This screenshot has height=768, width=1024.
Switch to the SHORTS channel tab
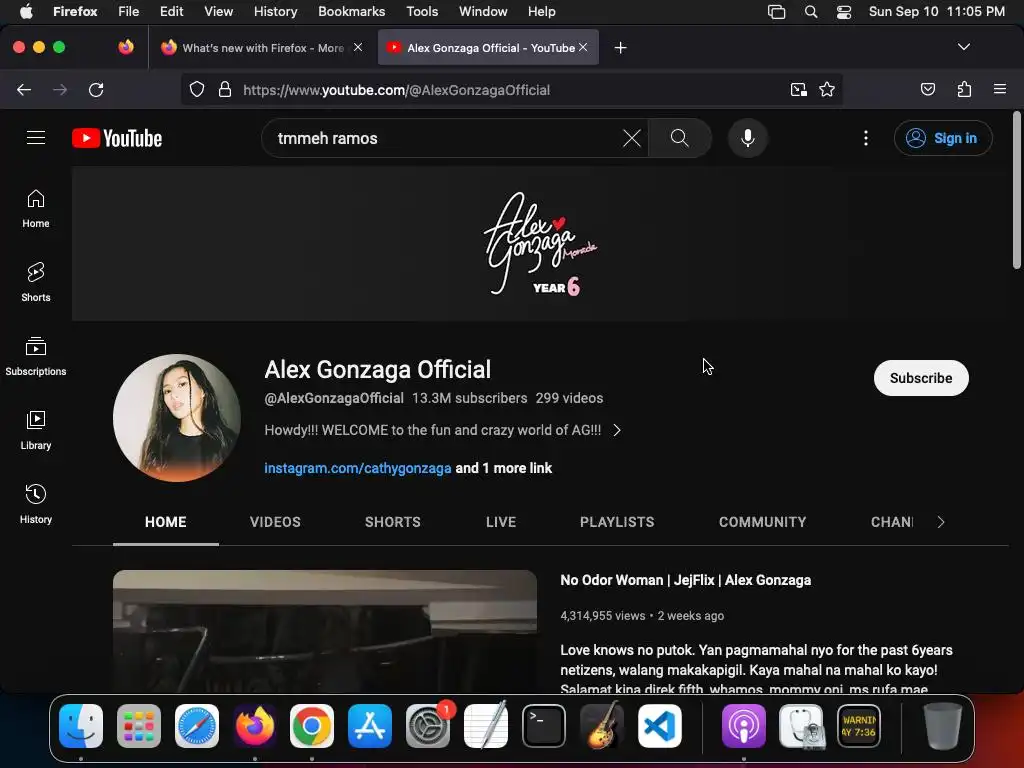(x=392, y=522)
